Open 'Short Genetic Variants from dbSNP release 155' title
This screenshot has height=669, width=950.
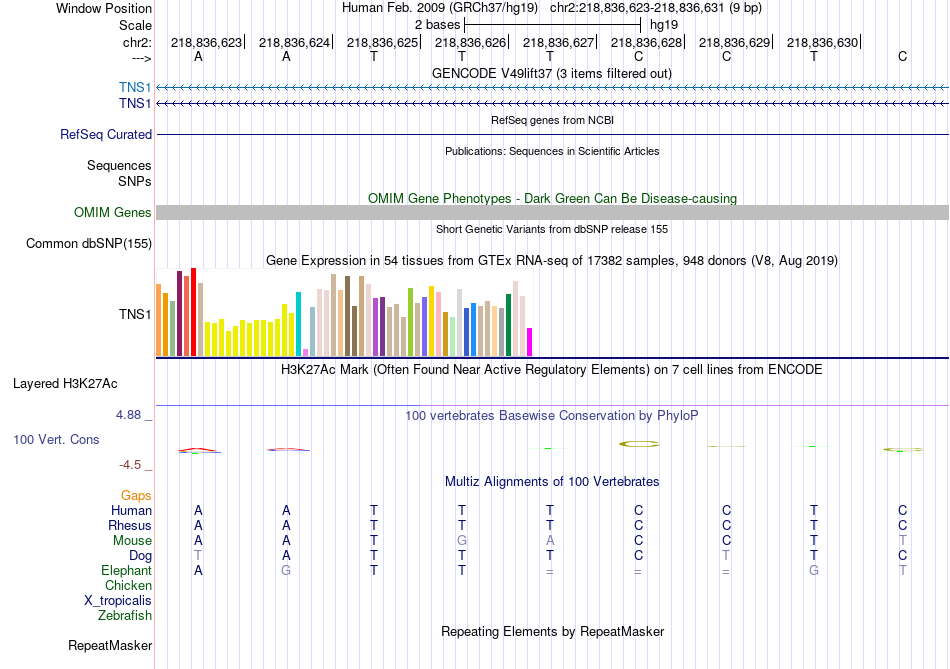tap(552, 229)
